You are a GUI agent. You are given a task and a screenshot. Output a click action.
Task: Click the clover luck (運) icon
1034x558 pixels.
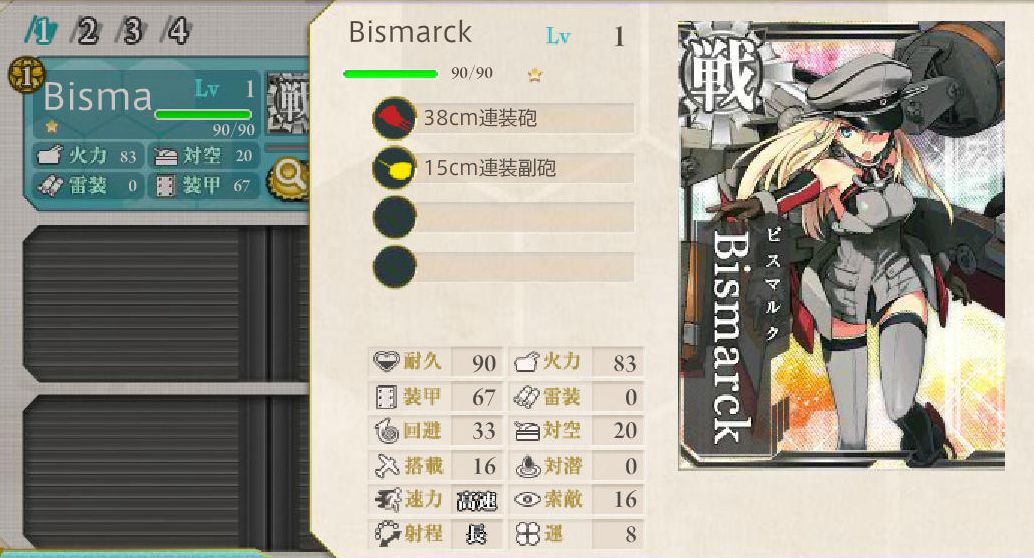click(x=527, y=534)
